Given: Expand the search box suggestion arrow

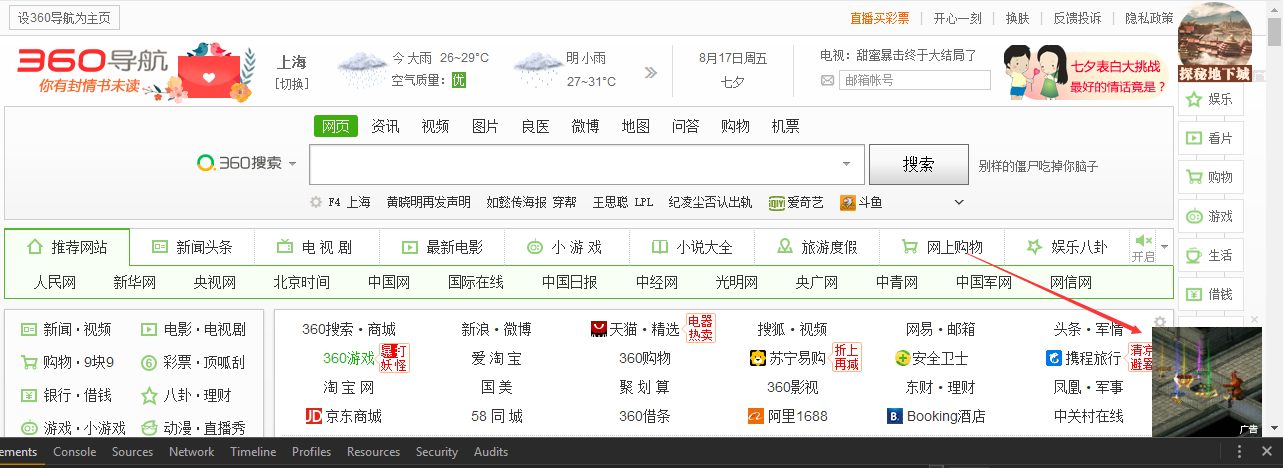Looking at the screenshot, I should tap(847, 164).
